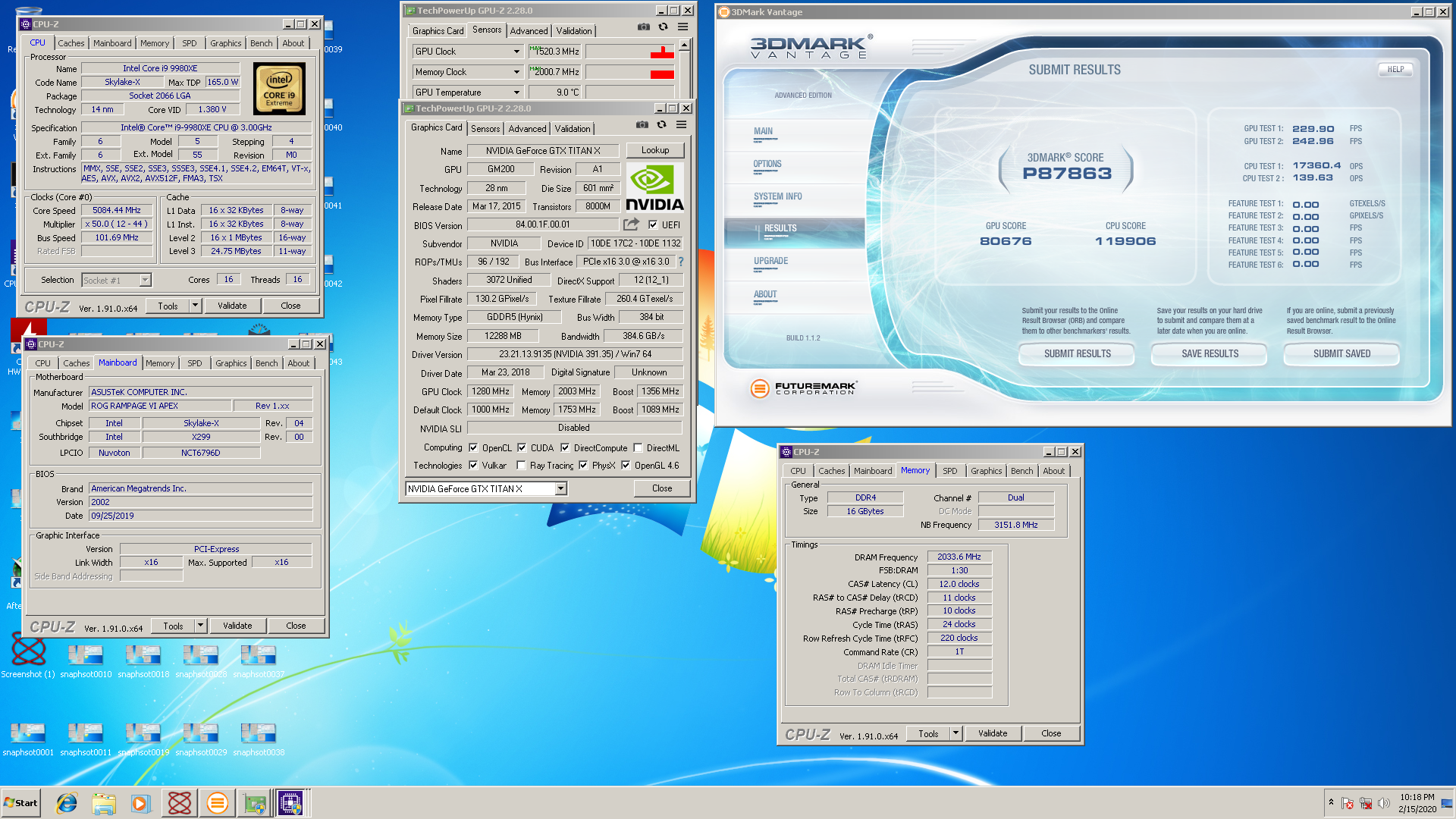Open the CPU-Z icon in taskbar
Viewport: 1456px width, 819px height.
291,803
